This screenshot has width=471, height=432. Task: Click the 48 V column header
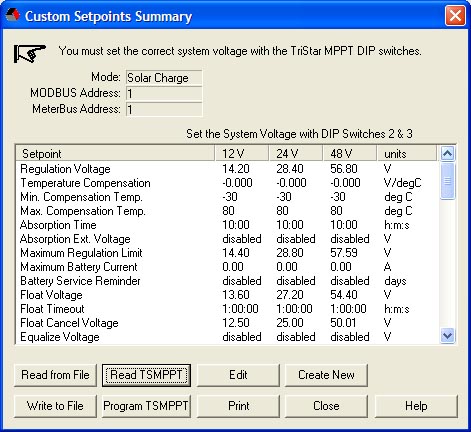pyautogui.click(x=350, y=154)
